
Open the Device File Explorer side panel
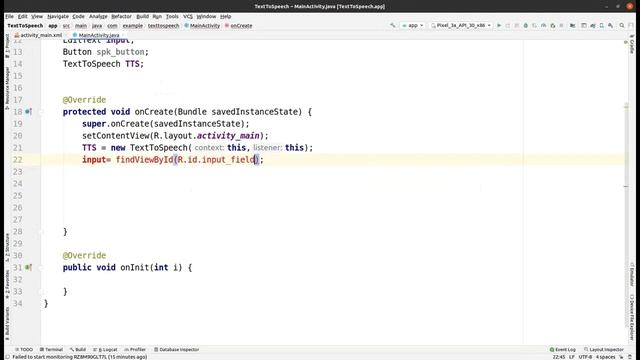pos(631,317)
